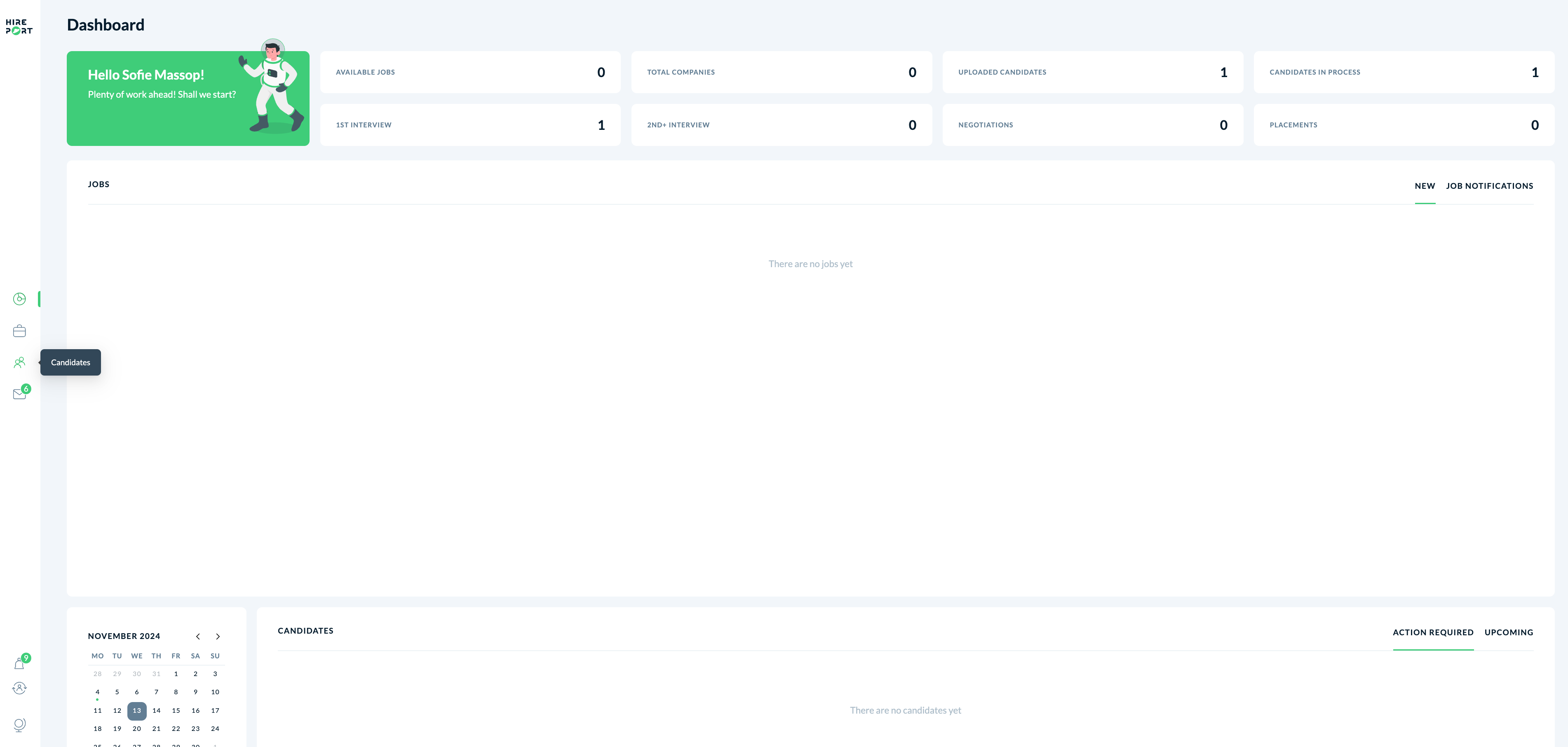Select November 4 in calendar
Viewport: 1568px width, 747px height.
tap(97, 692)
